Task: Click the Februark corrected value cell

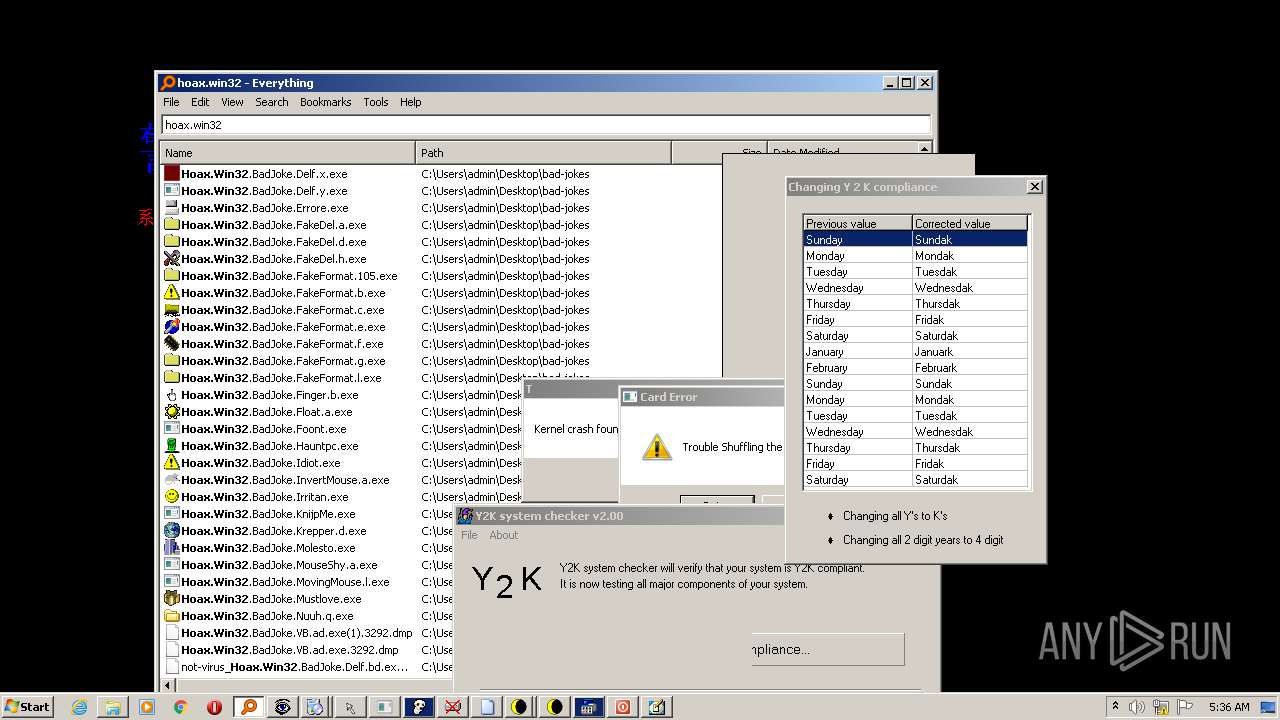Action: [969, 368]
